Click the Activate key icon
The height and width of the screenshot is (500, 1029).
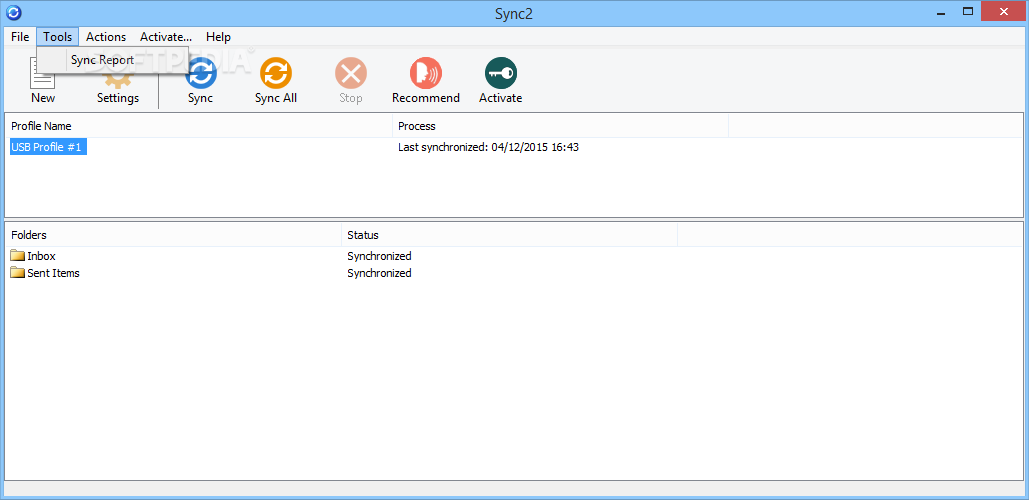point(501,73)
